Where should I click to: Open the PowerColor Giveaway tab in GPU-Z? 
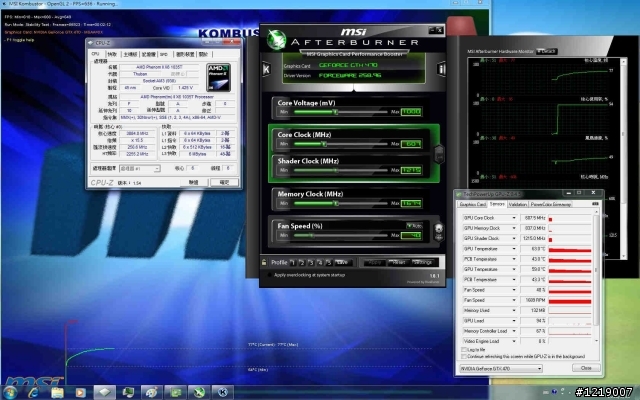pos(551,204)
